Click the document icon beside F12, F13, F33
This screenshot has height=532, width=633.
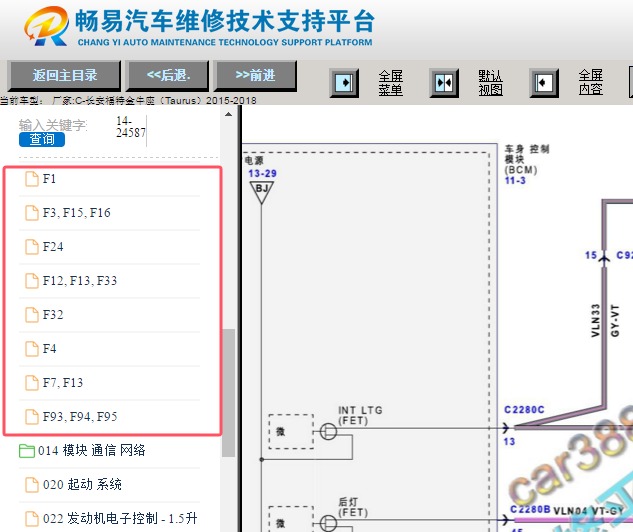coord(32,281)
